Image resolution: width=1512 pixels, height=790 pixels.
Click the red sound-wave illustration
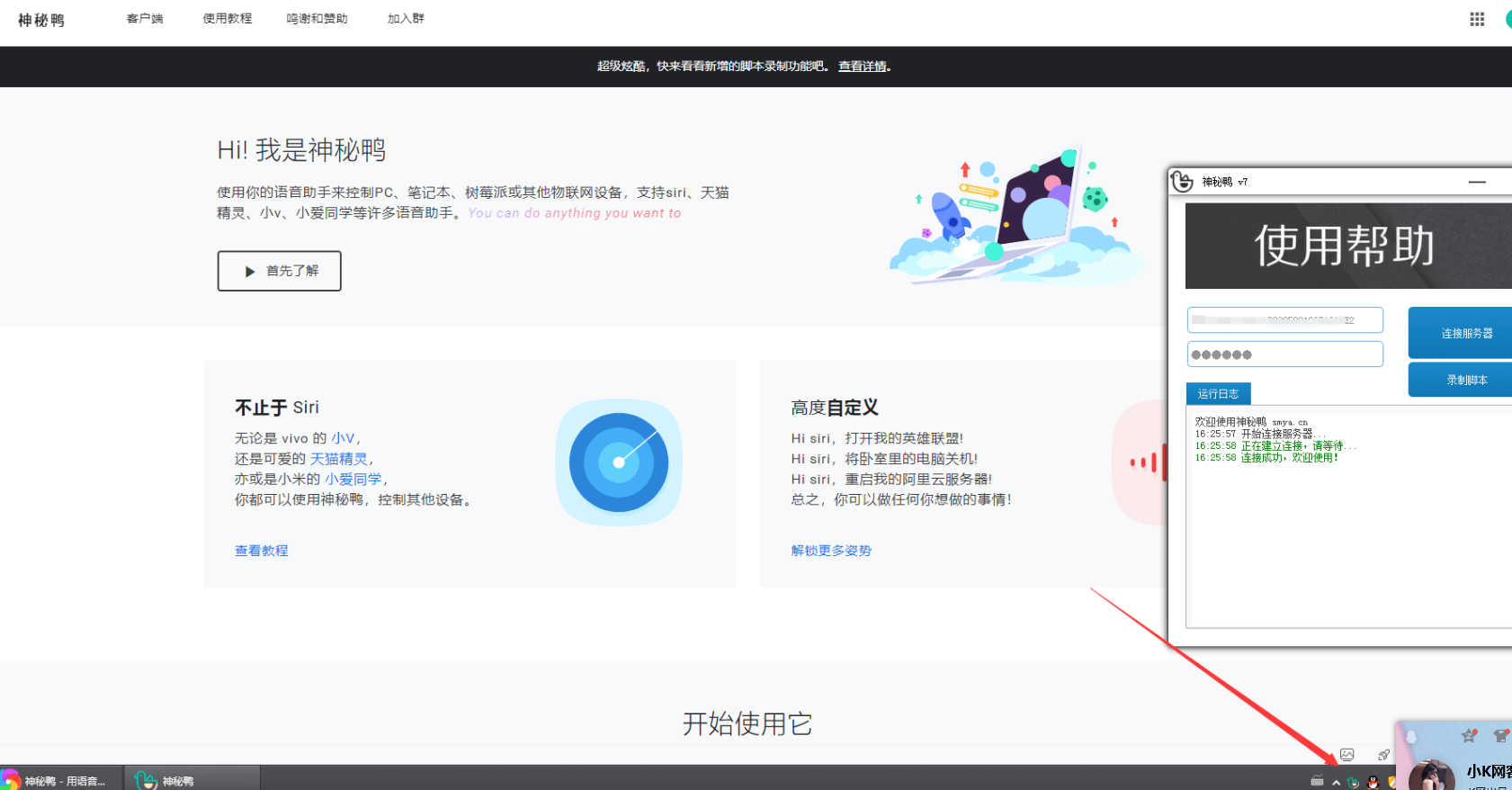pos(1140,462)
